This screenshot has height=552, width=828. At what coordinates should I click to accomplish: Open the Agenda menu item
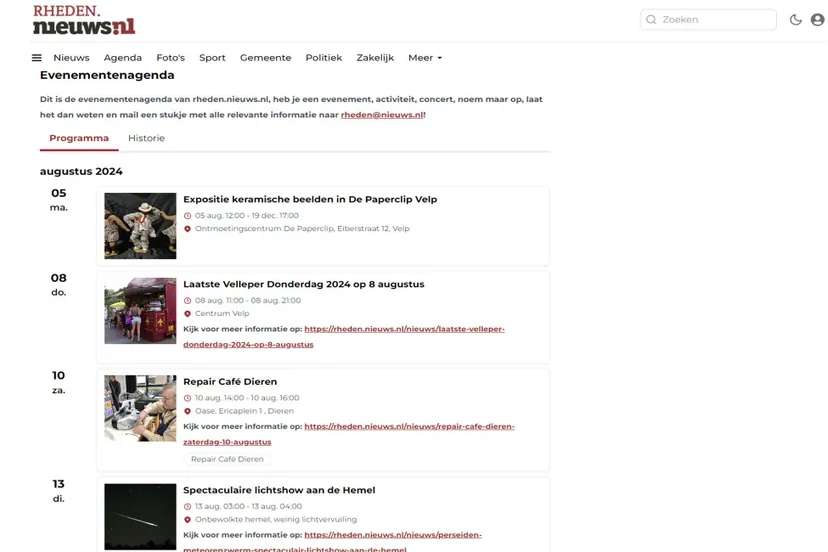[x=123, y=58]
